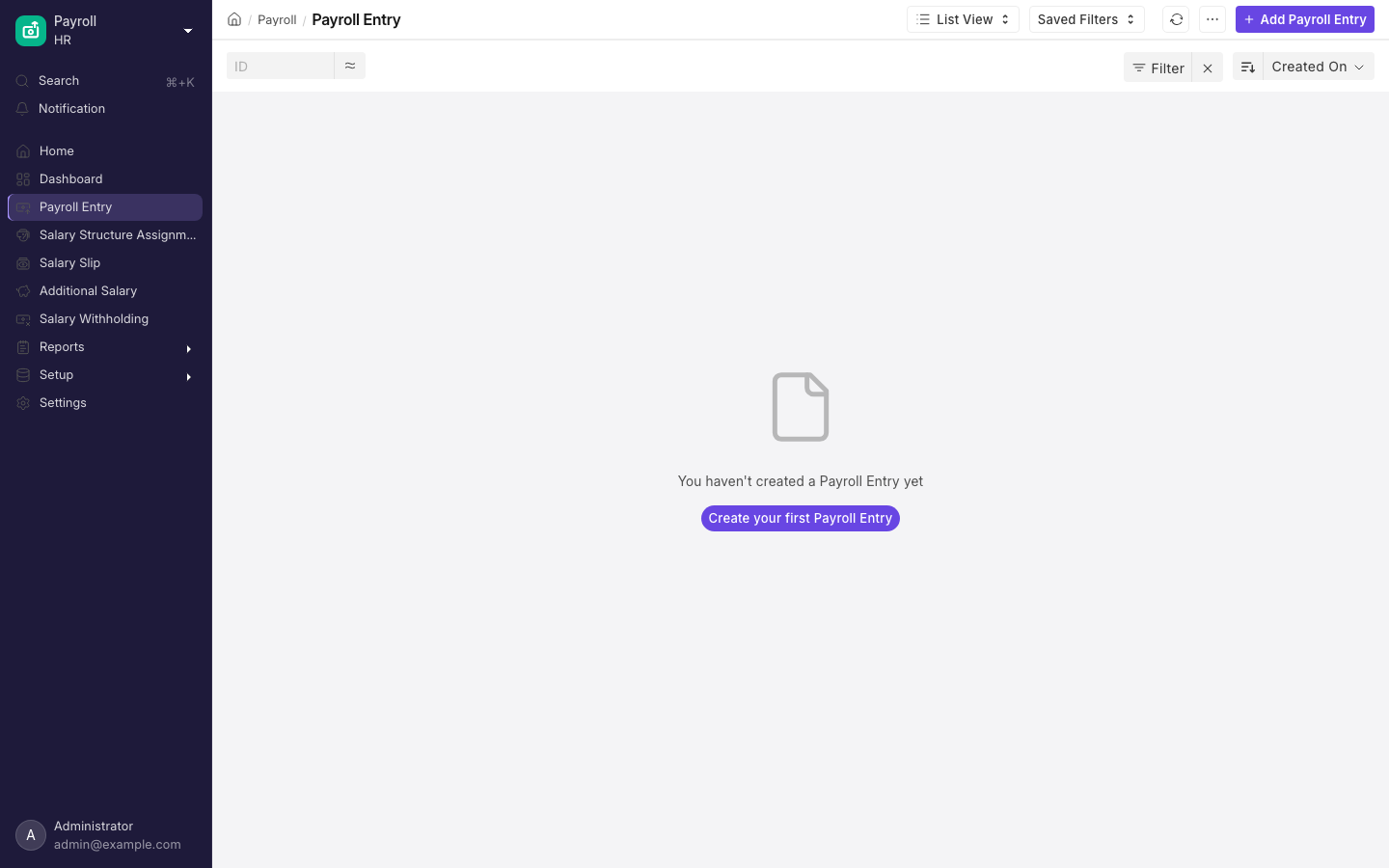The width and height of the screenshot is (1389, 868).
Task: Open Dashboard from the sidebar
Action: click(106, 179)
